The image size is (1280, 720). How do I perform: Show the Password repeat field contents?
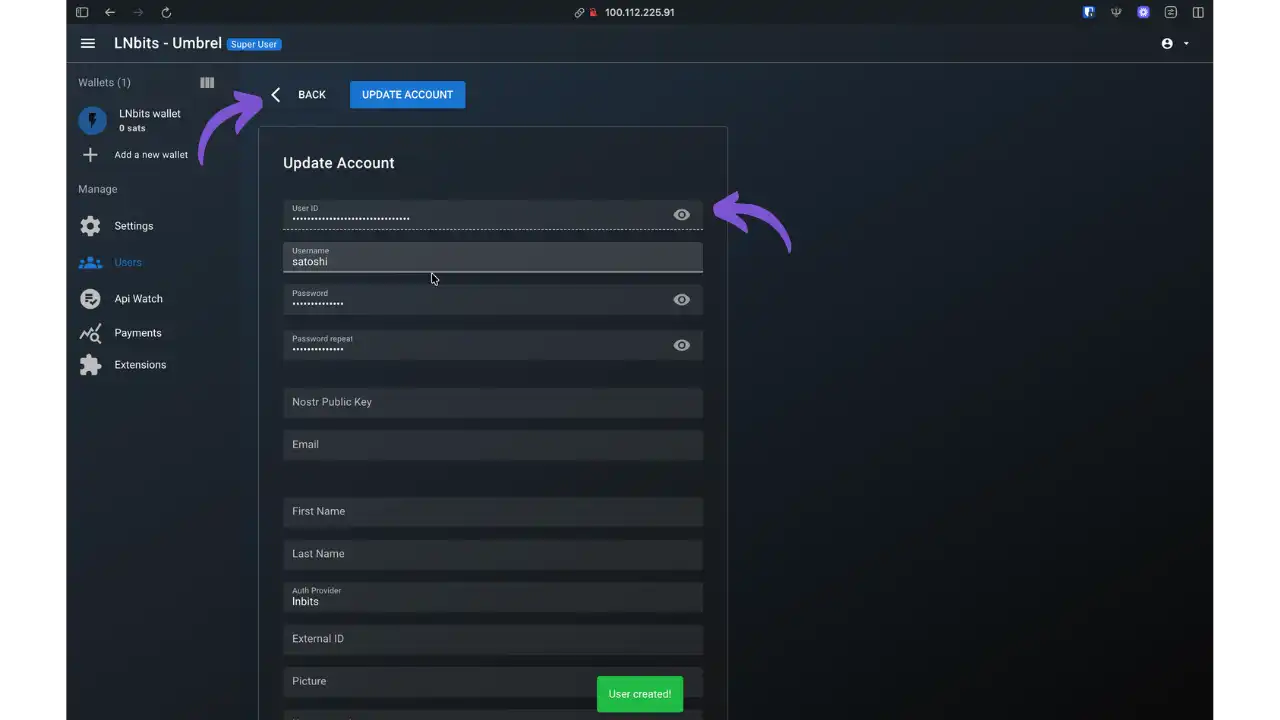(x=681, y=345)
